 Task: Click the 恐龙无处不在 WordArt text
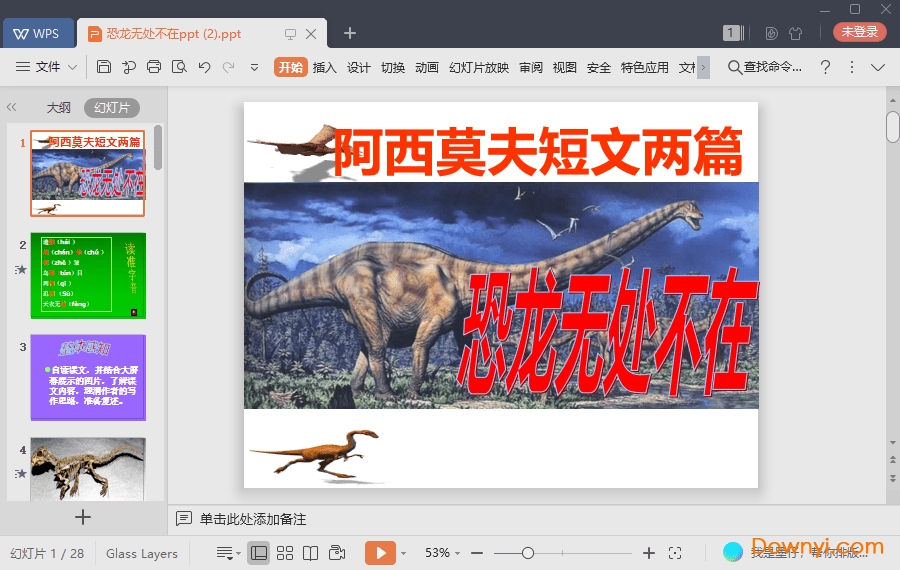(x=607, y=332)
